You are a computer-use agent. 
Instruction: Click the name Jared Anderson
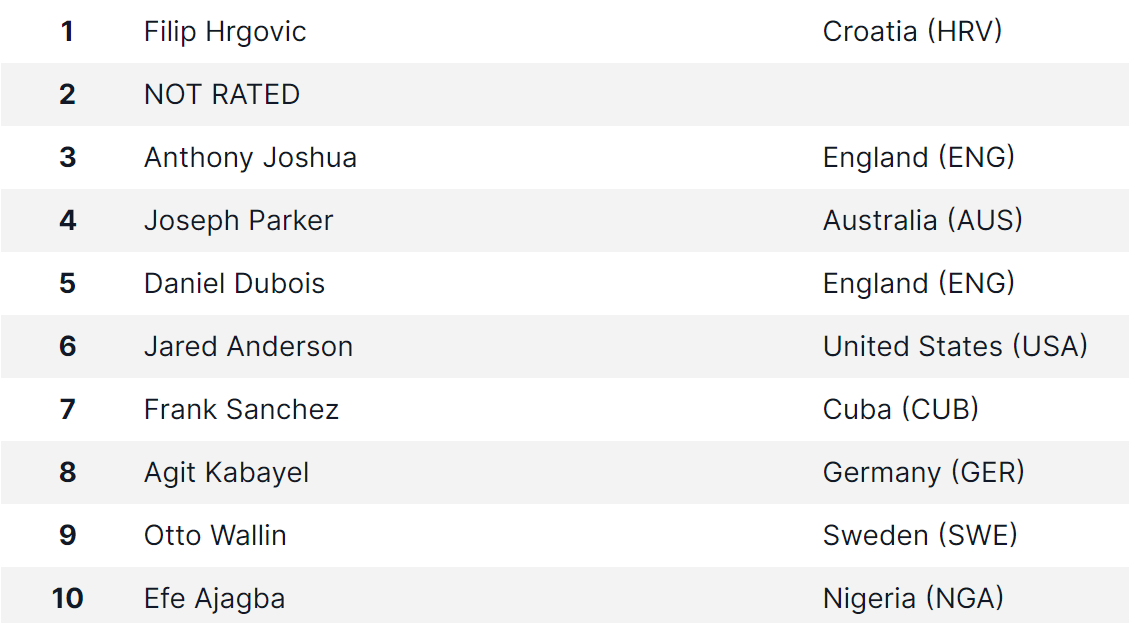pyautogui.click(x=248, y=346)
